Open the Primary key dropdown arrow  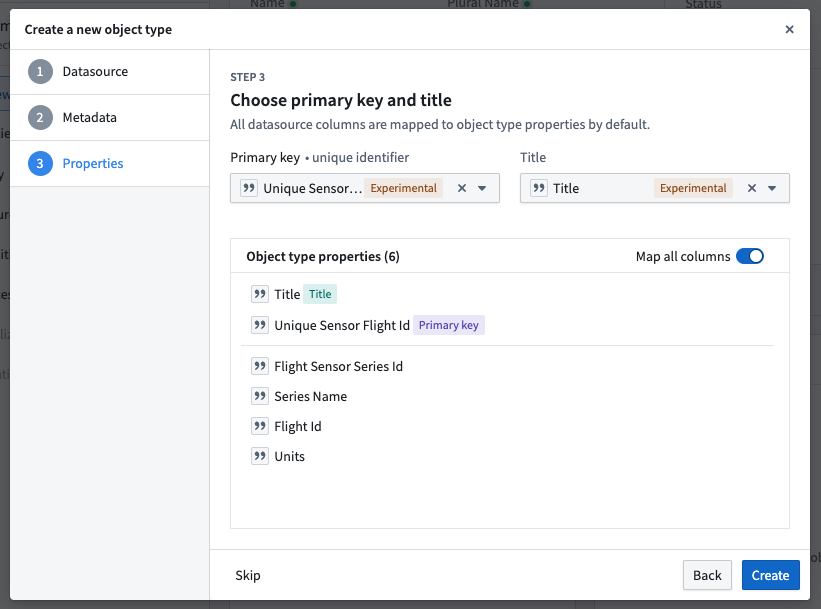482,188
